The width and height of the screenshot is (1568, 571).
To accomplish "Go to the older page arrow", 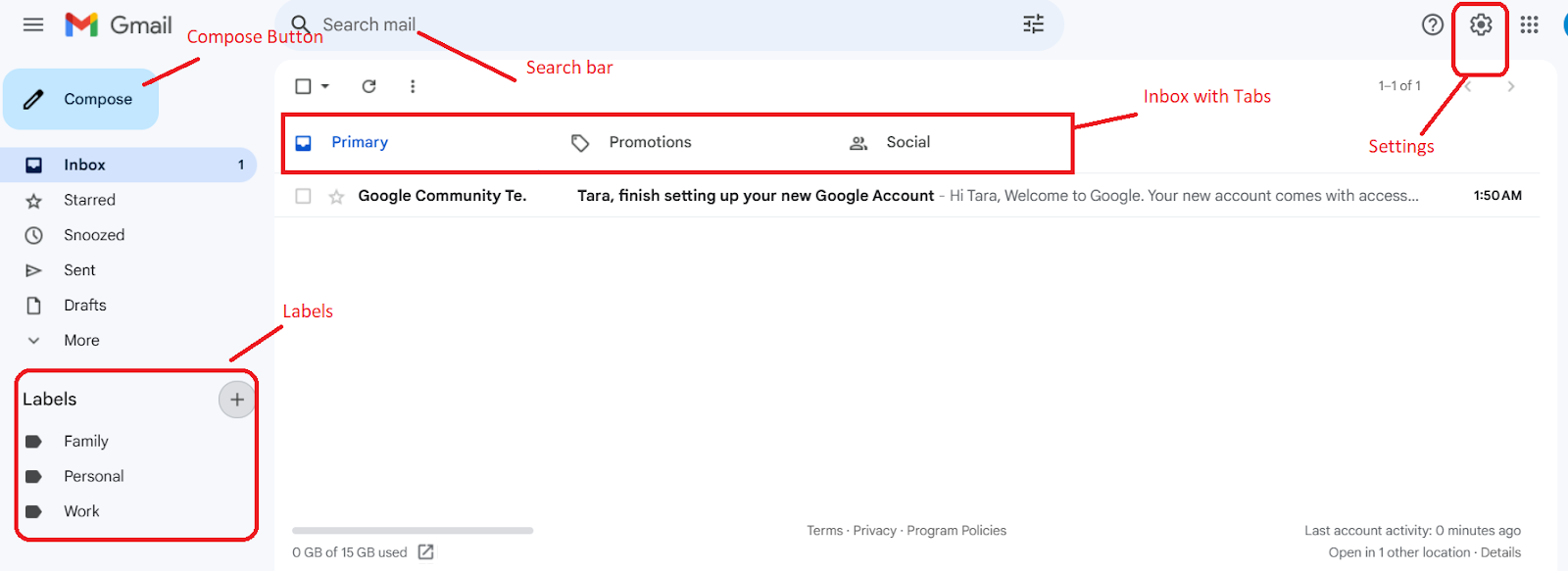I will 1511,86.
